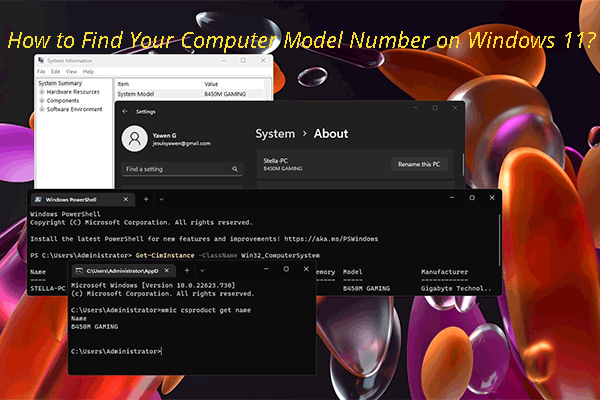Click the Get-CimInstance command text
This screenshot has width=600, height=400.
coord(165,255)
